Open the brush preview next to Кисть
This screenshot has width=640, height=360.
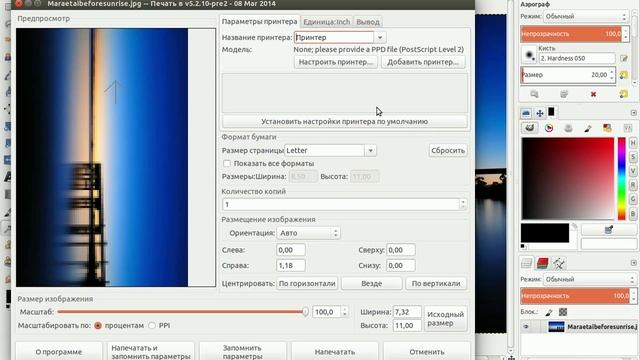pyautogui.click(x=529, y=55)
